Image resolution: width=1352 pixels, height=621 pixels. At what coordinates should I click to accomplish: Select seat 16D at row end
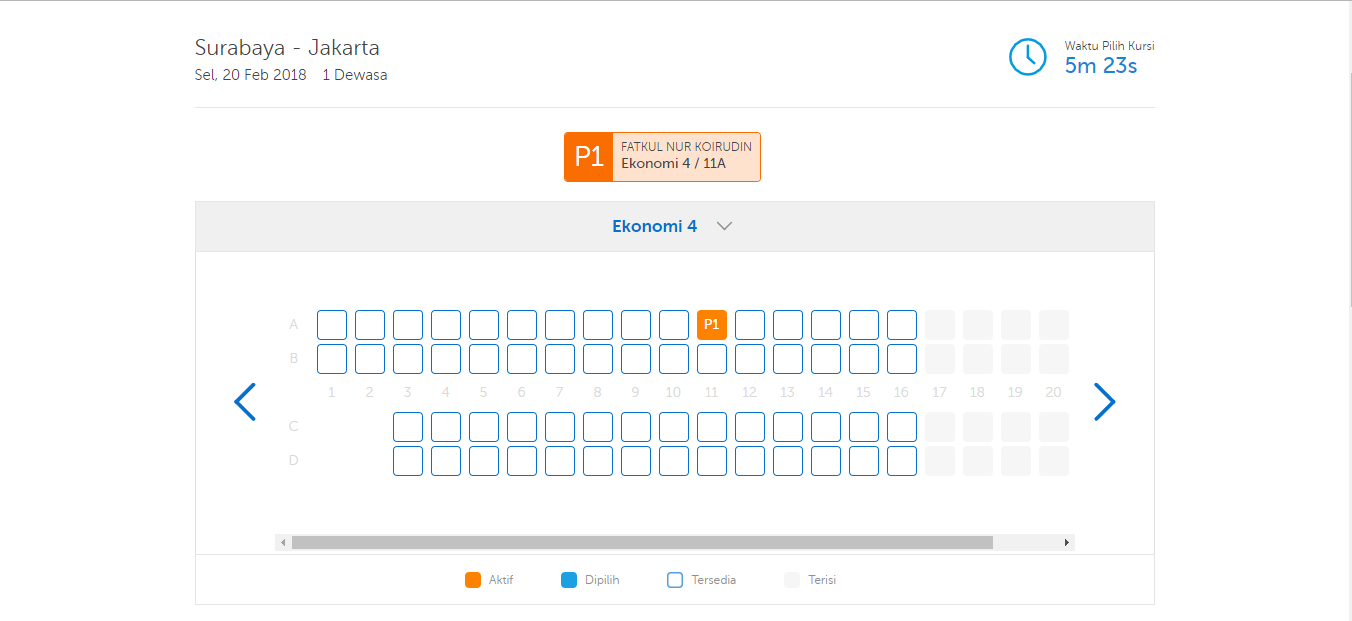click(902, 461)
